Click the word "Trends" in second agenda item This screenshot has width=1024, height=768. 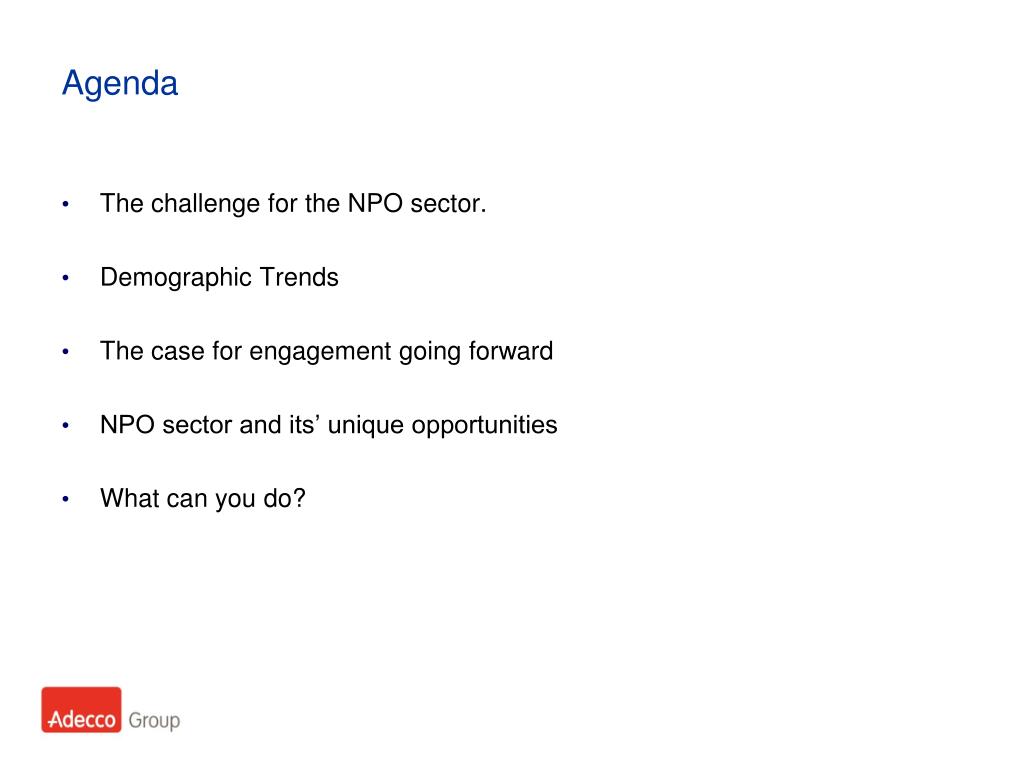coord(299,278)
